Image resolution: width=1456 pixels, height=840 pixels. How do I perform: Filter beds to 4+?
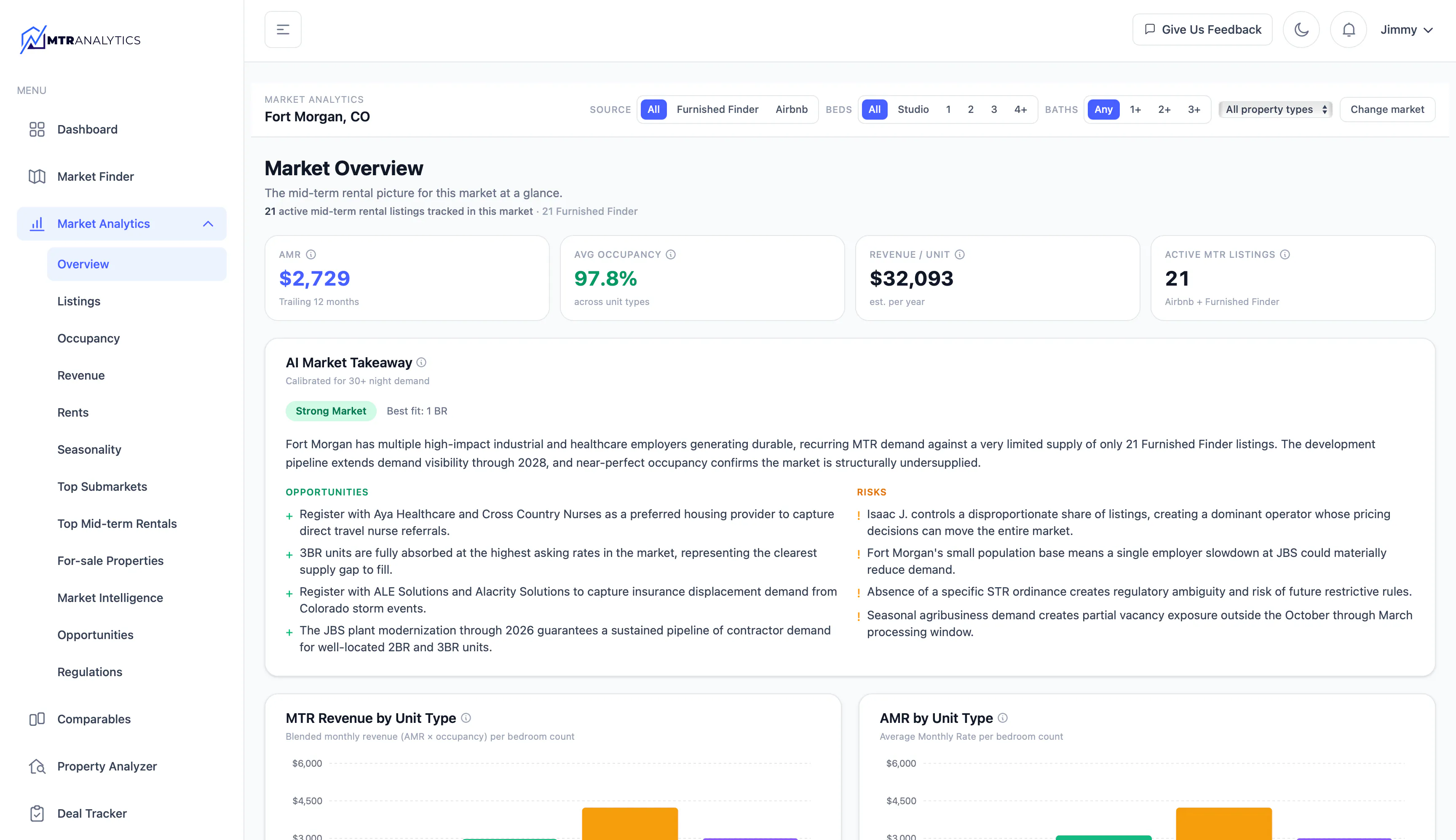[x=1020, y=110]
